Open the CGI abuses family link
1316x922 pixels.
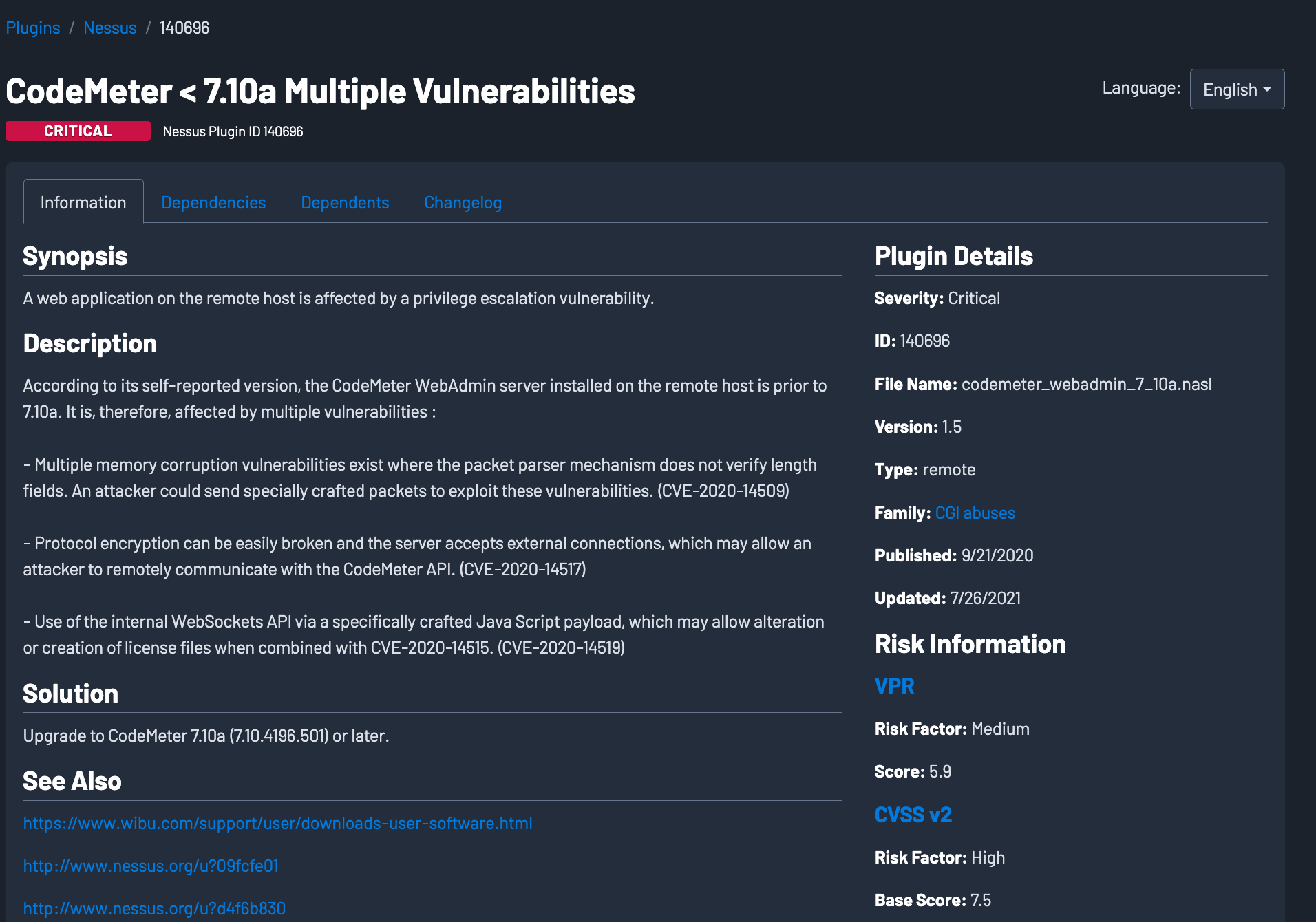coord(975,513)
